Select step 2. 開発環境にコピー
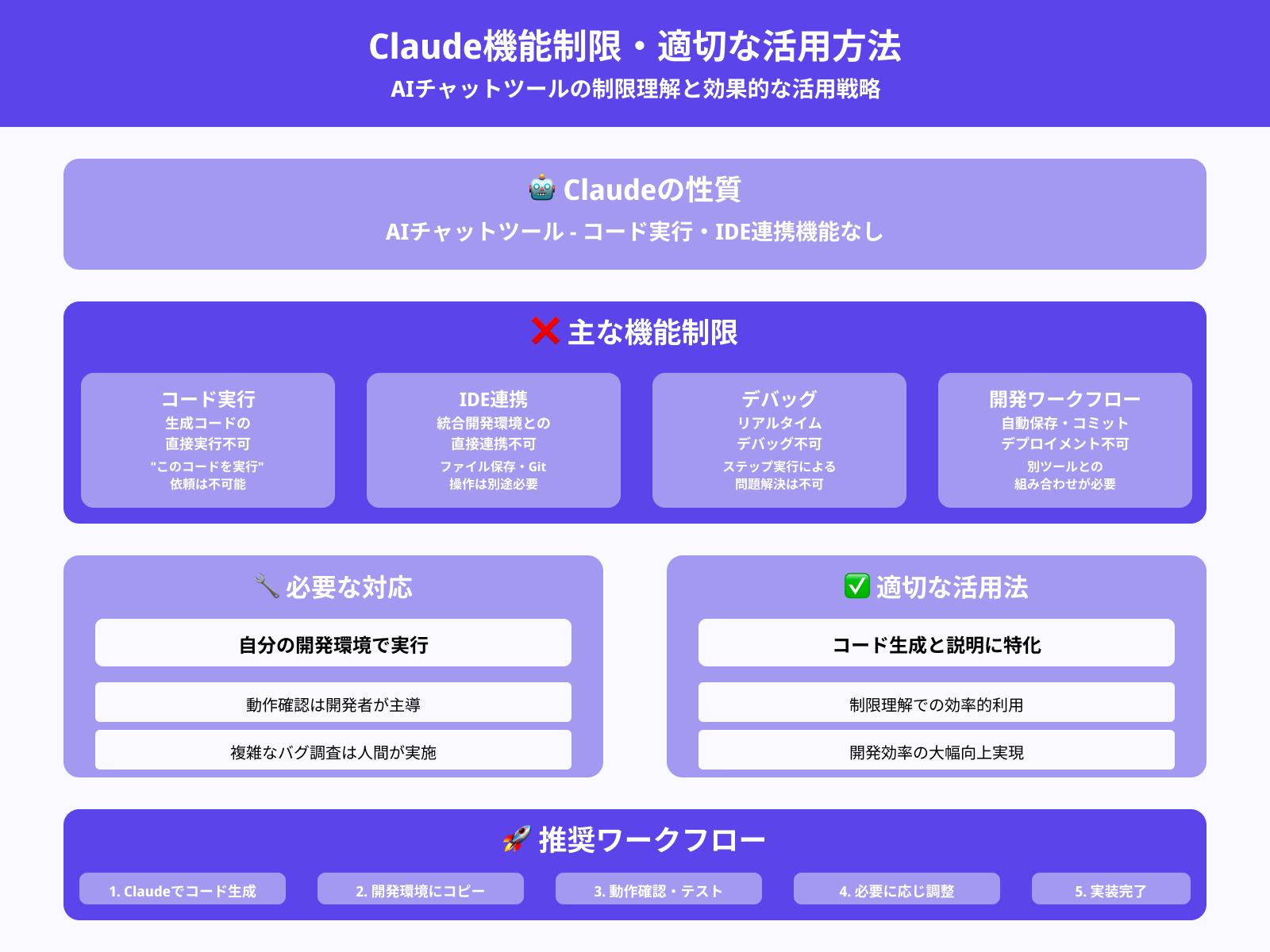Image resolution: width=1270 pixels, height=952 pixels. (x=421, y=889)
